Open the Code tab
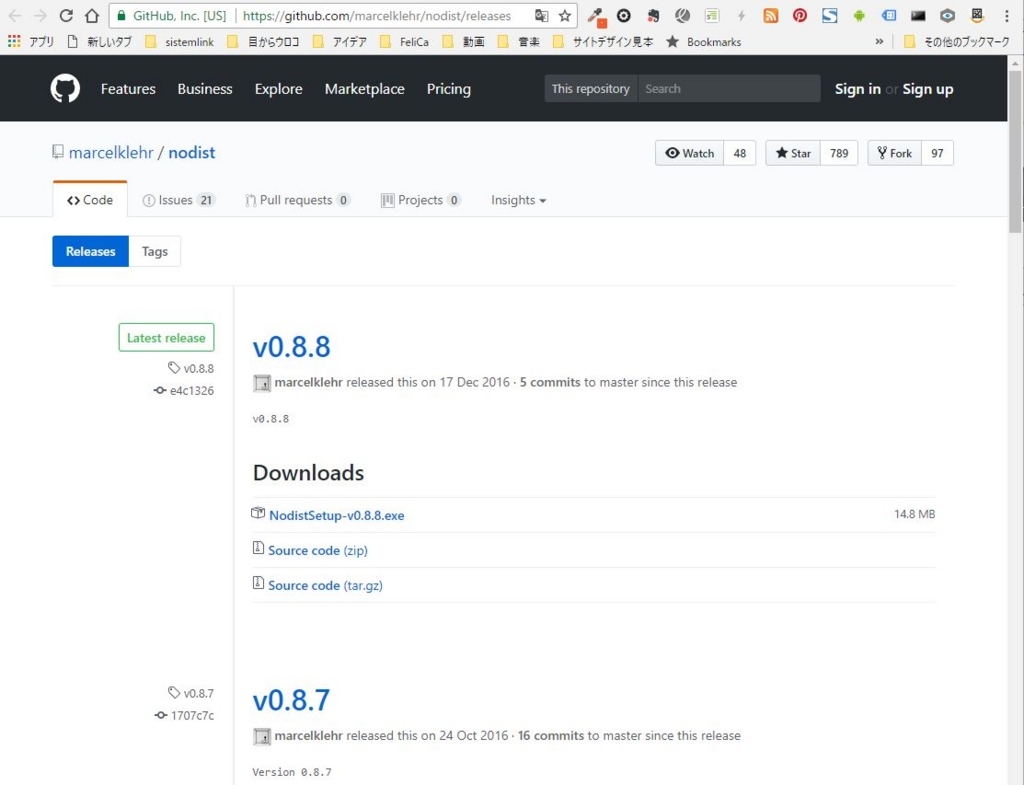The image size is (1024, 785). tap(90, 200)
